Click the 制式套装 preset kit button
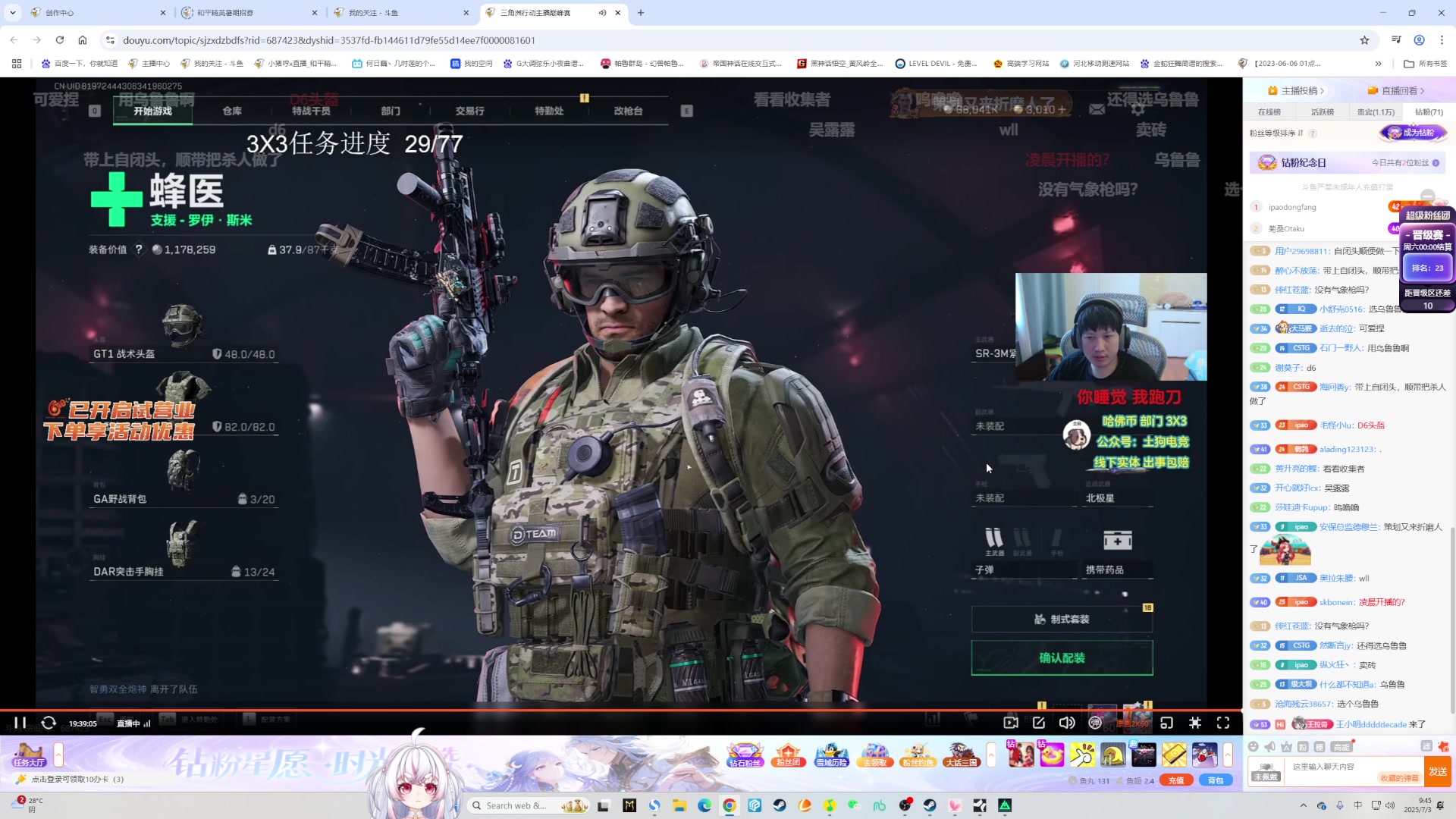The height and width of the screenshot is (819, 1456). coord(1062,619)
